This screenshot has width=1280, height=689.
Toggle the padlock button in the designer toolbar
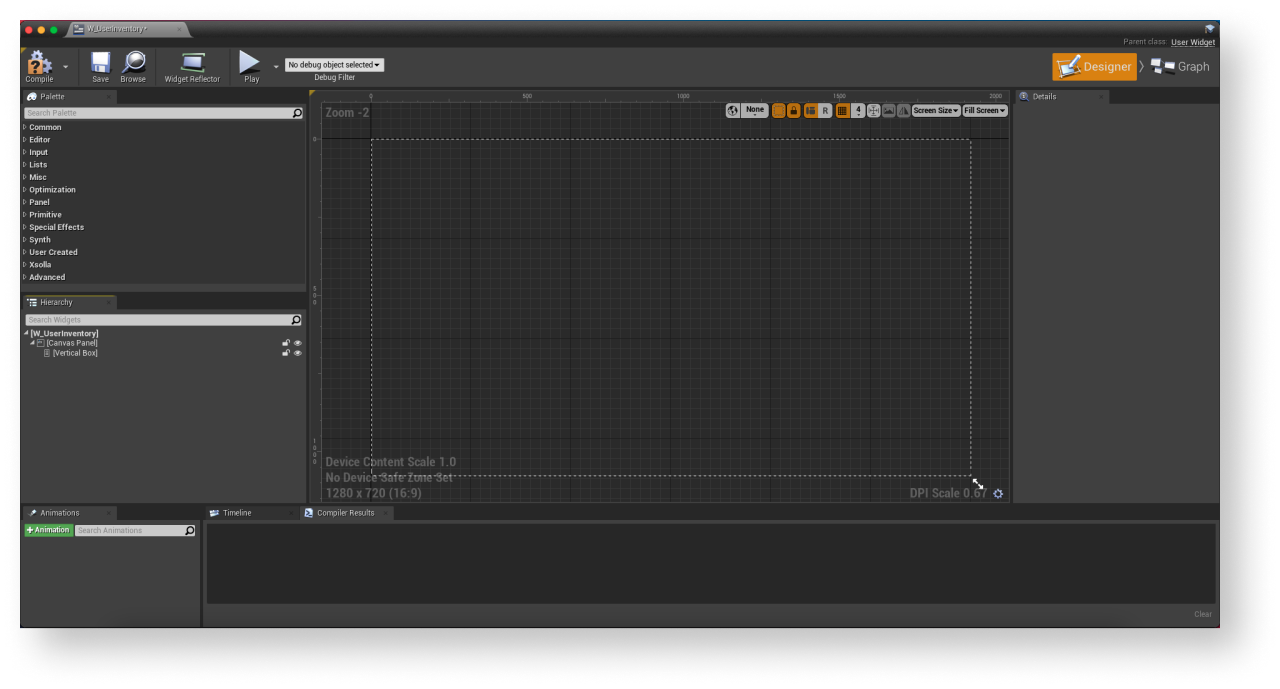coord(794,111)
